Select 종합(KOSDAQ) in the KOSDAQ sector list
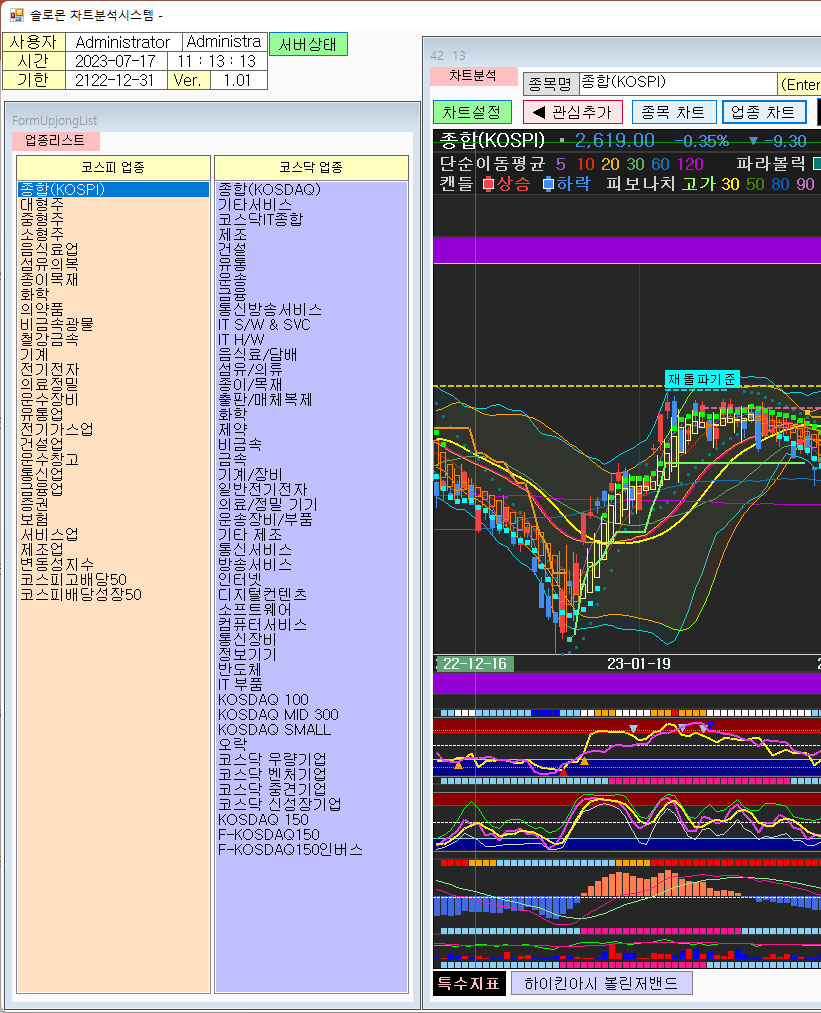The width and height of the screenshot is (821, 1013). (255, 189)
